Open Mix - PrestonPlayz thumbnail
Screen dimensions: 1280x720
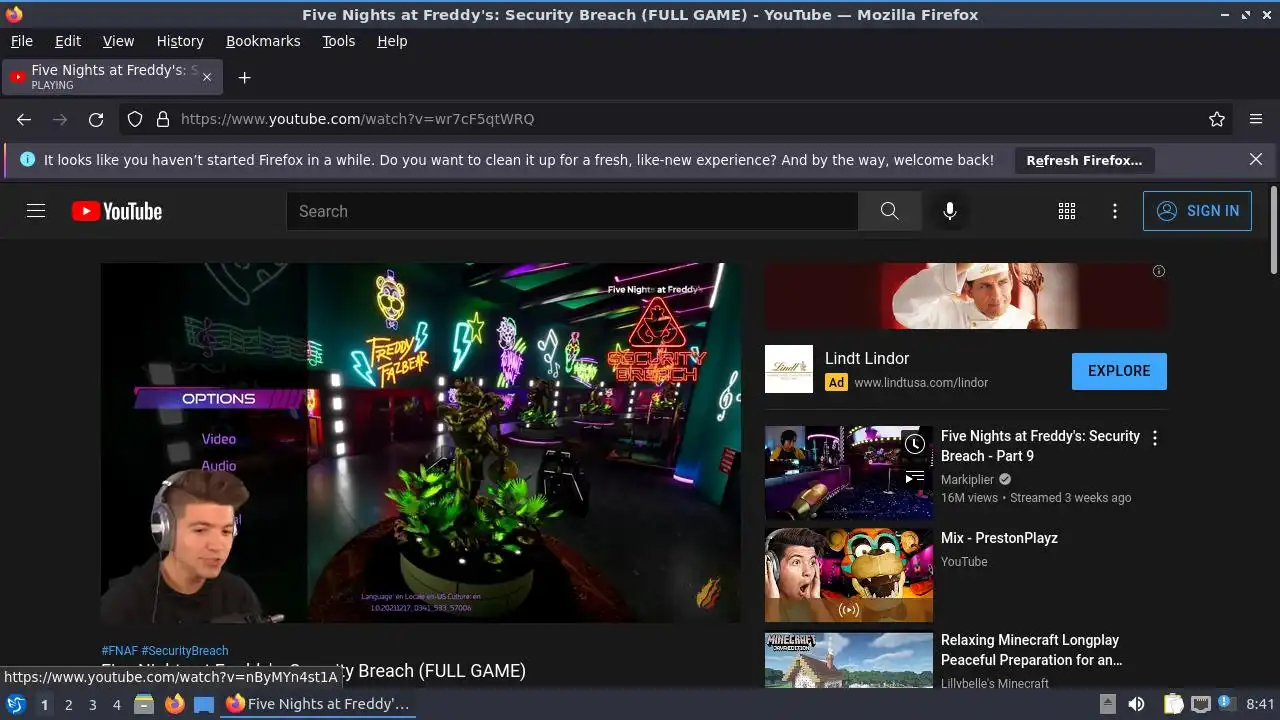pyautogui.click(x=849, y=575)
